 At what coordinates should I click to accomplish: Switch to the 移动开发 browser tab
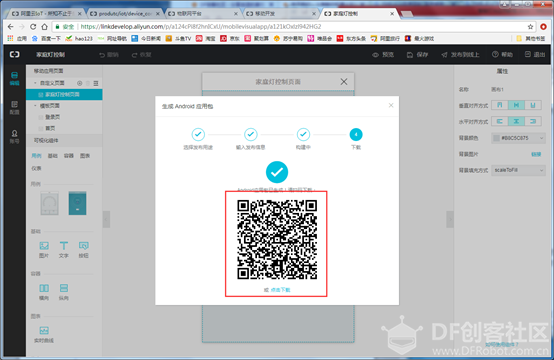click(281, 14)
